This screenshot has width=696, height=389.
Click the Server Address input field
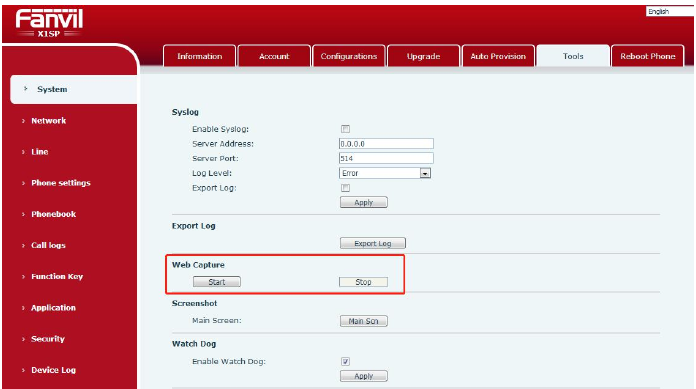(386, 144)
